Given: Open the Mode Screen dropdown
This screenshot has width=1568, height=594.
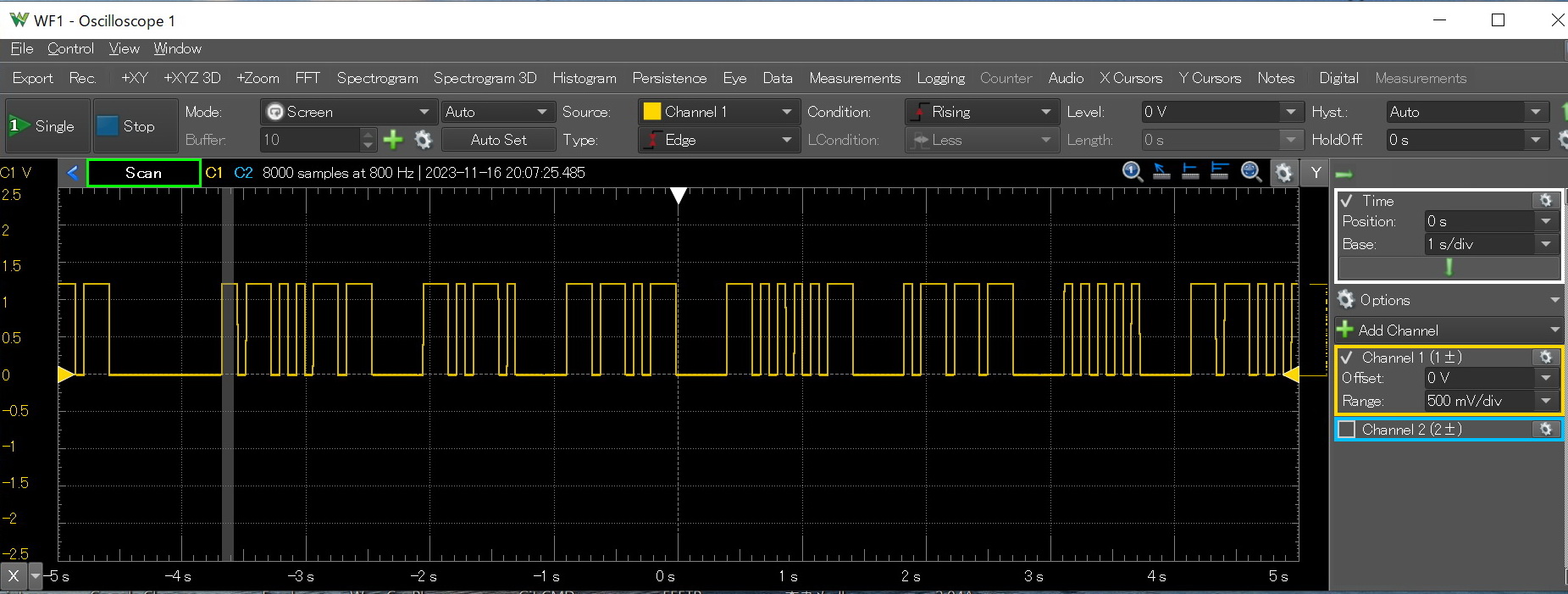Looking at the screenshot, I should (347, 112).
